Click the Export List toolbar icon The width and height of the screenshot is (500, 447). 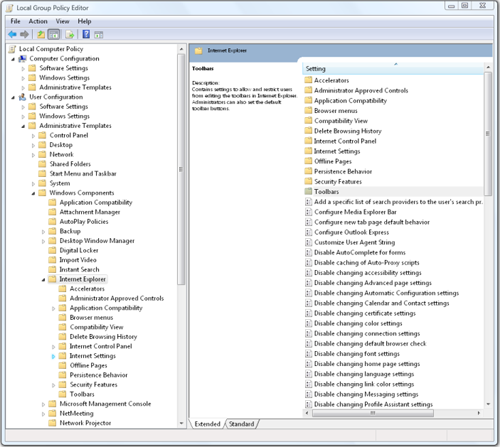click(70, 34)
